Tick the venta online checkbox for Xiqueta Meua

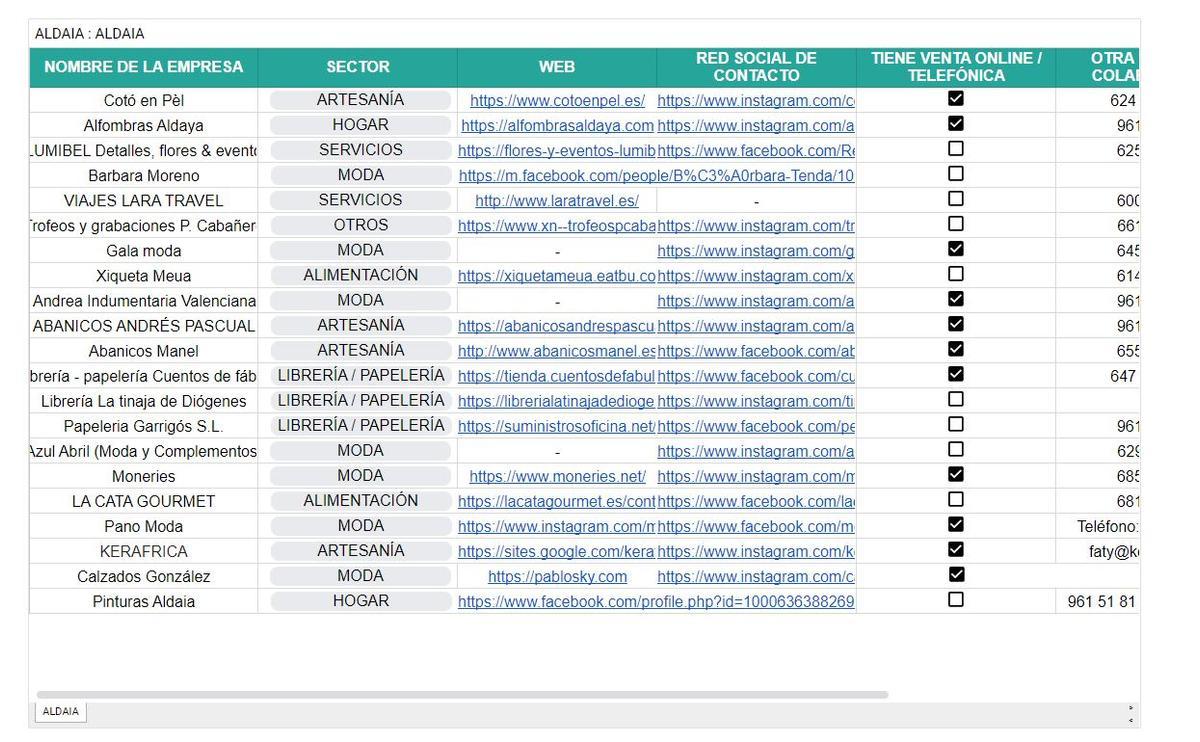(x=955, y=274)
